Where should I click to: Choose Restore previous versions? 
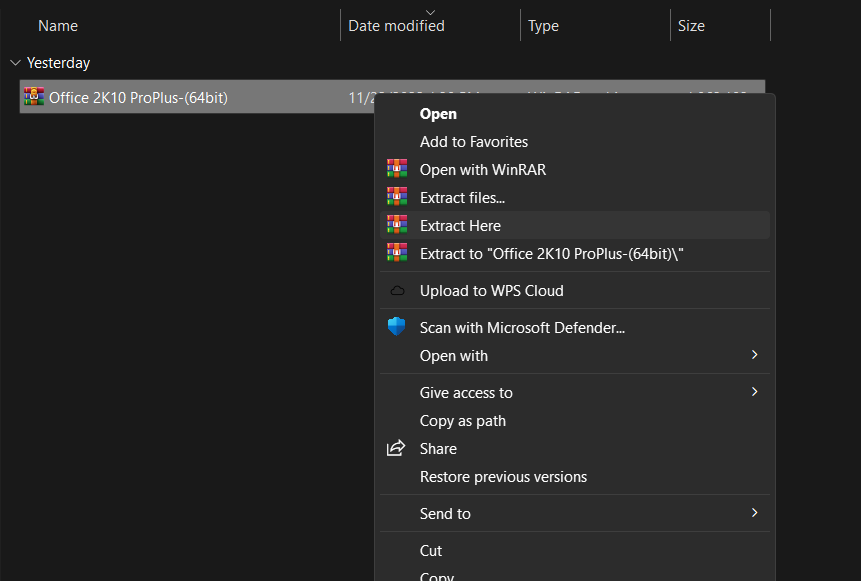(575, 477)
